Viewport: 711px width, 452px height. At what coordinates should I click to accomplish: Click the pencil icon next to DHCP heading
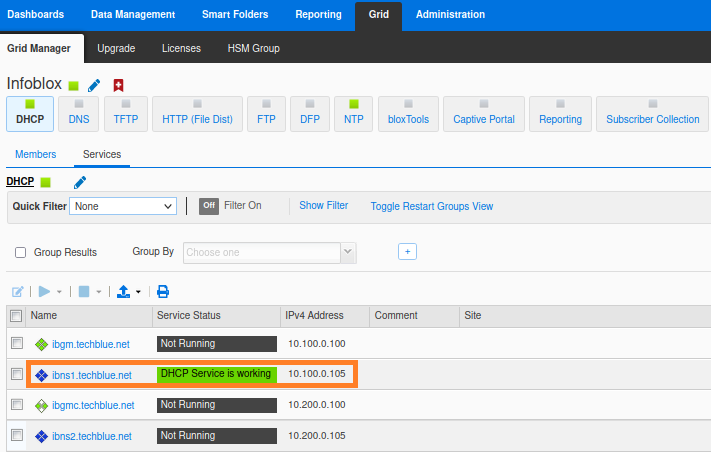point(80,182)
